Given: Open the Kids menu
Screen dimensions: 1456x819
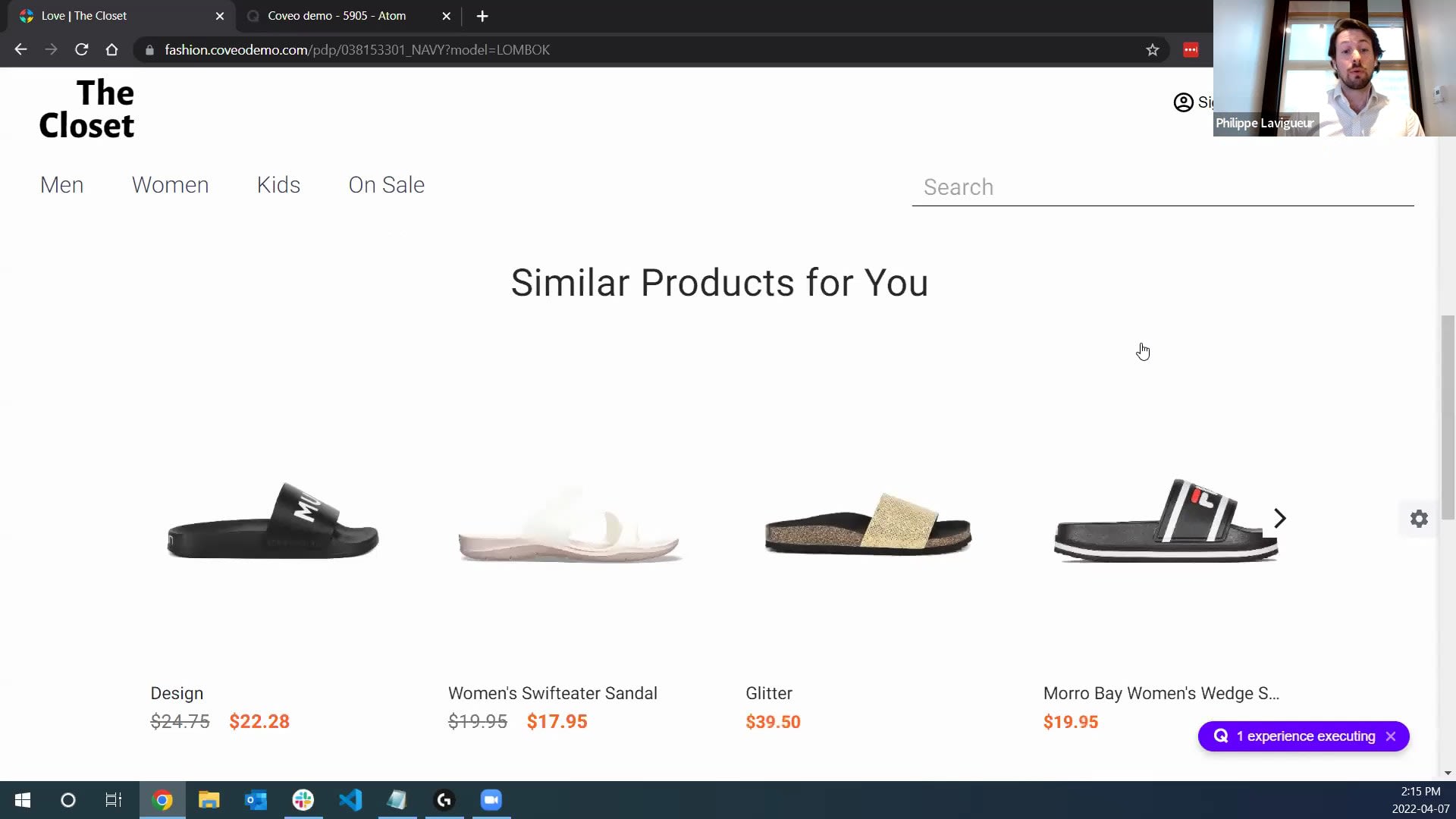Looking at the screenshot, I should (x=278, y=185).
